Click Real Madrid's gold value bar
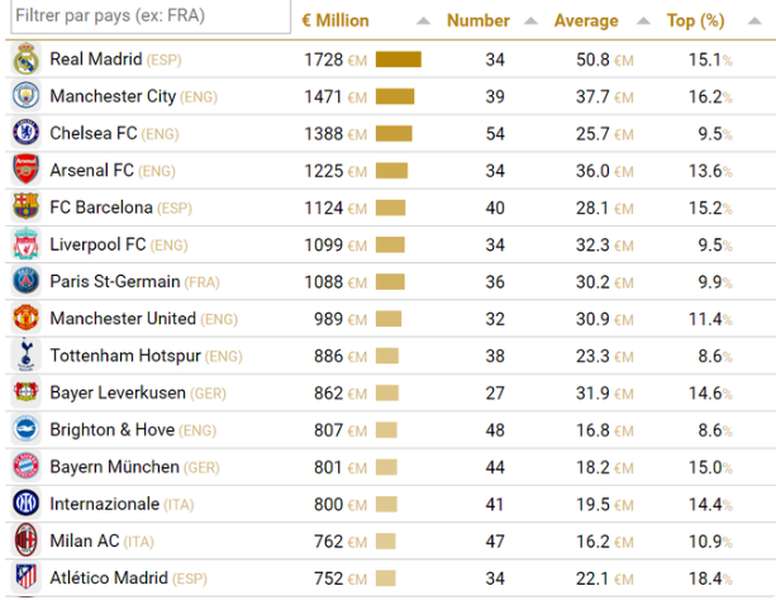Image resolution: width=776 pixels, height=600 pixels. coord(398,59)
